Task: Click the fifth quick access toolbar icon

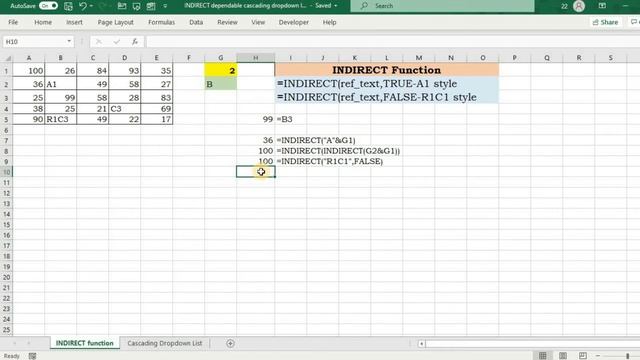Action: click(x=136, y=6)
